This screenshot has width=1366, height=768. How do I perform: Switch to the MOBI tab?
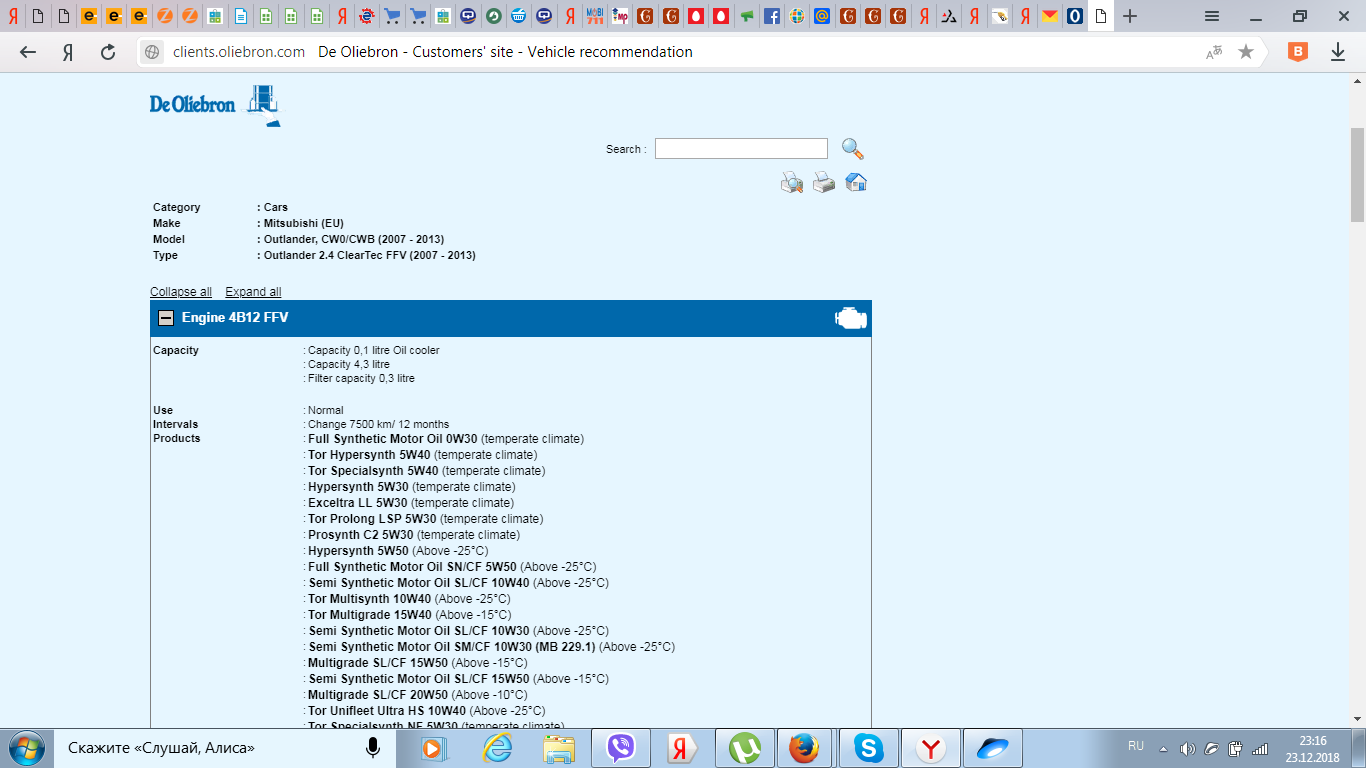[x=595, y=16]
